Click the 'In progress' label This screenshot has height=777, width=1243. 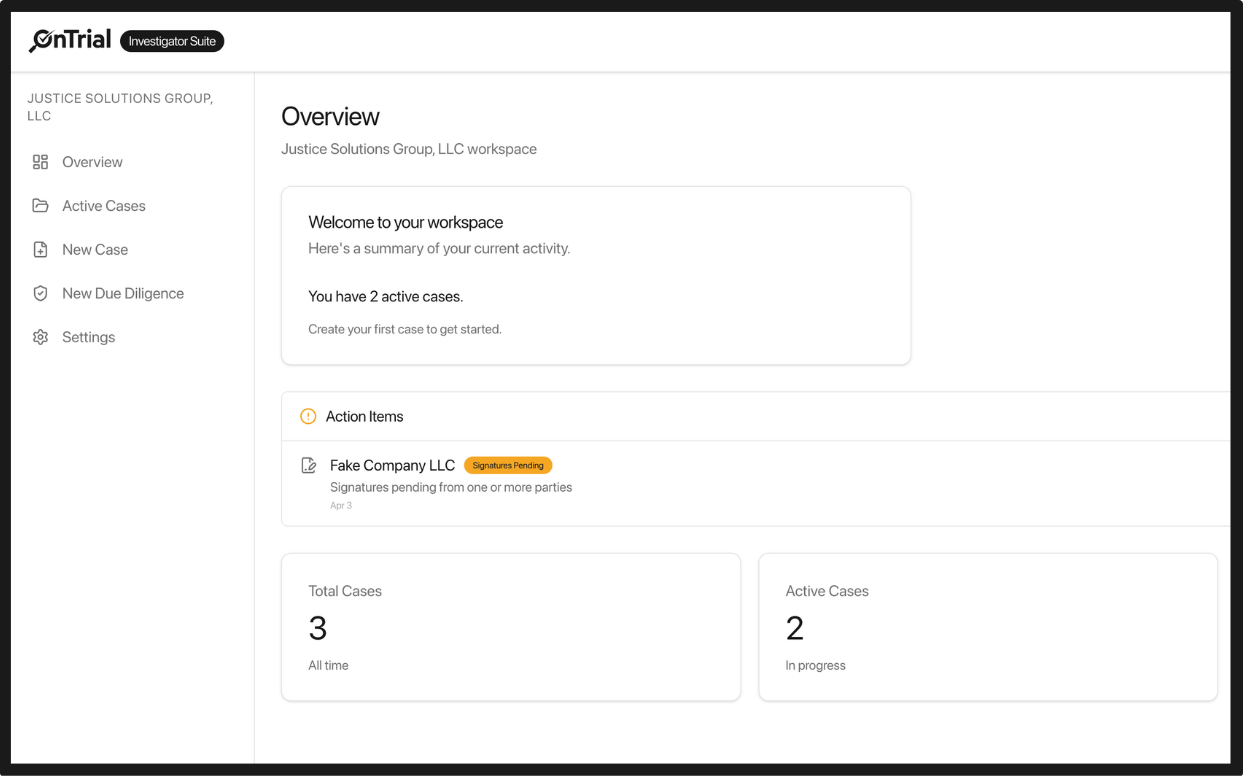pos(815,665)
